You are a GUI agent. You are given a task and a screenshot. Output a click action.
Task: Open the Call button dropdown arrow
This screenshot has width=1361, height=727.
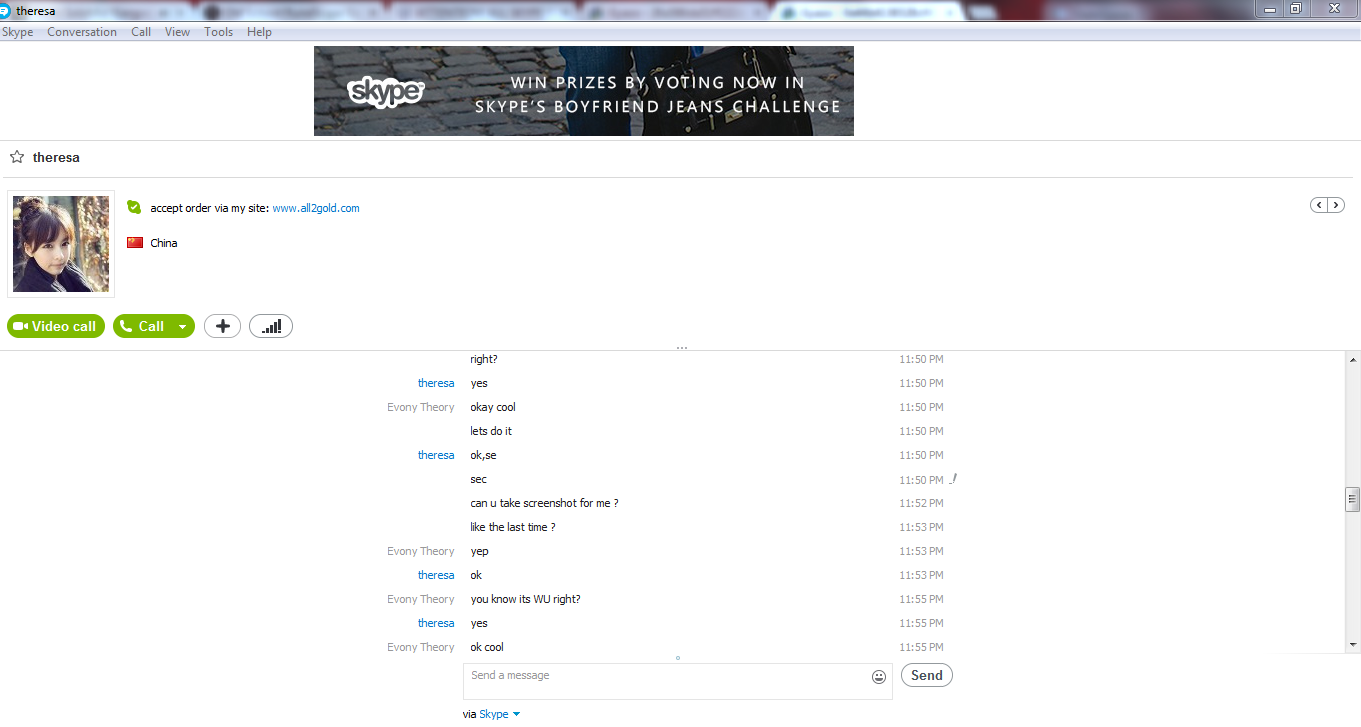183,326
